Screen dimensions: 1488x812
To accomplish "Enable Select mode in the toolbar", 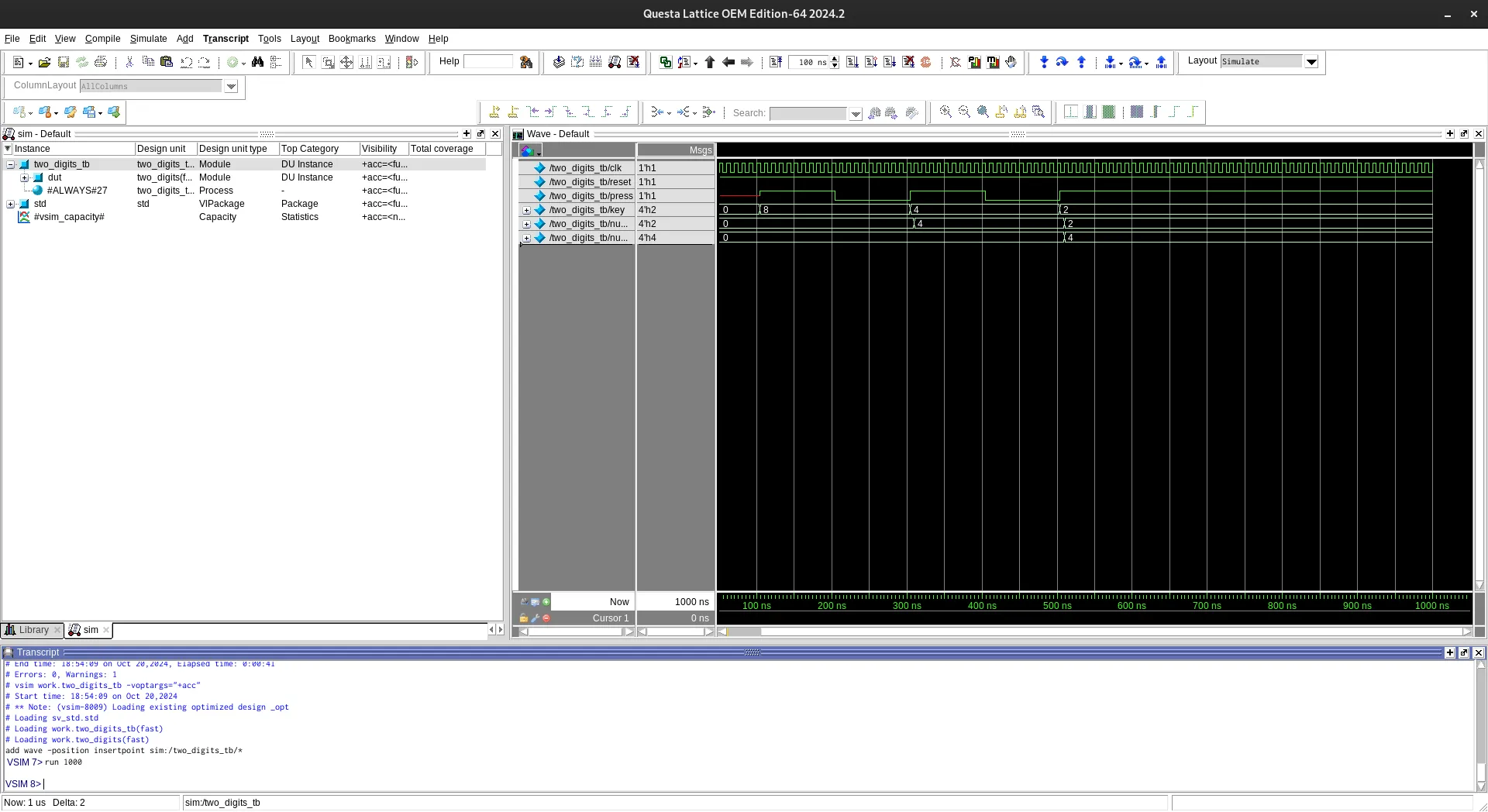I will tap(308, 62).
